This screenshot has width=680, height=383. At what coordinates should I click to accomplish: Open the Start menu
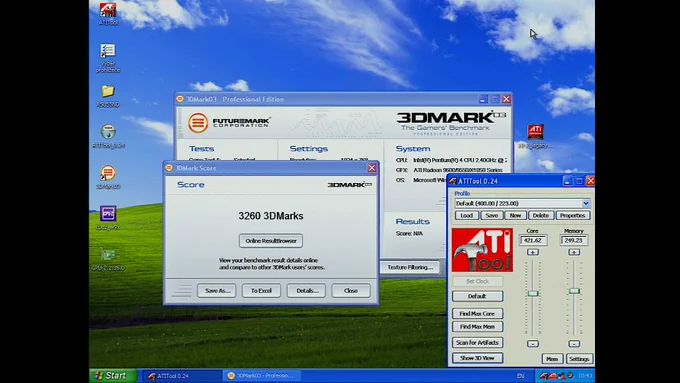113,376
